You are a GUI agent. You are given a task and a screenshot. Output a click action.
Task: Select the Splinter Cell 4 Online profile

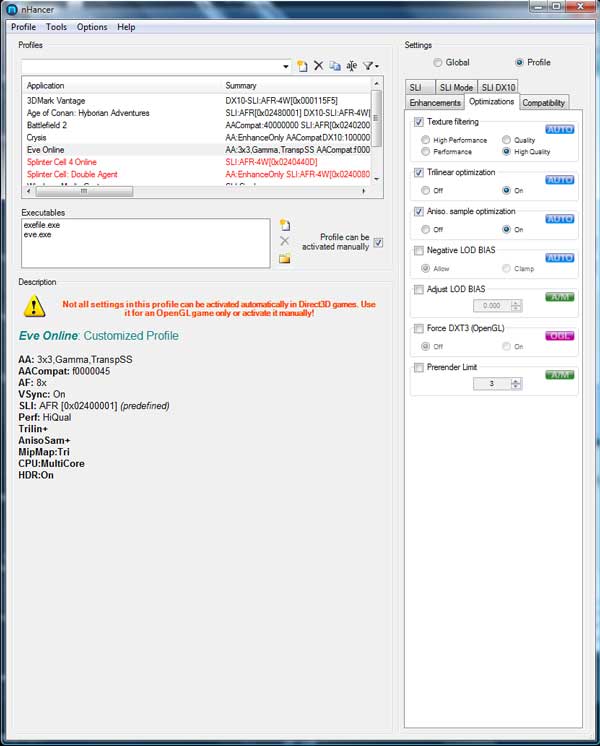pos(197,162)
